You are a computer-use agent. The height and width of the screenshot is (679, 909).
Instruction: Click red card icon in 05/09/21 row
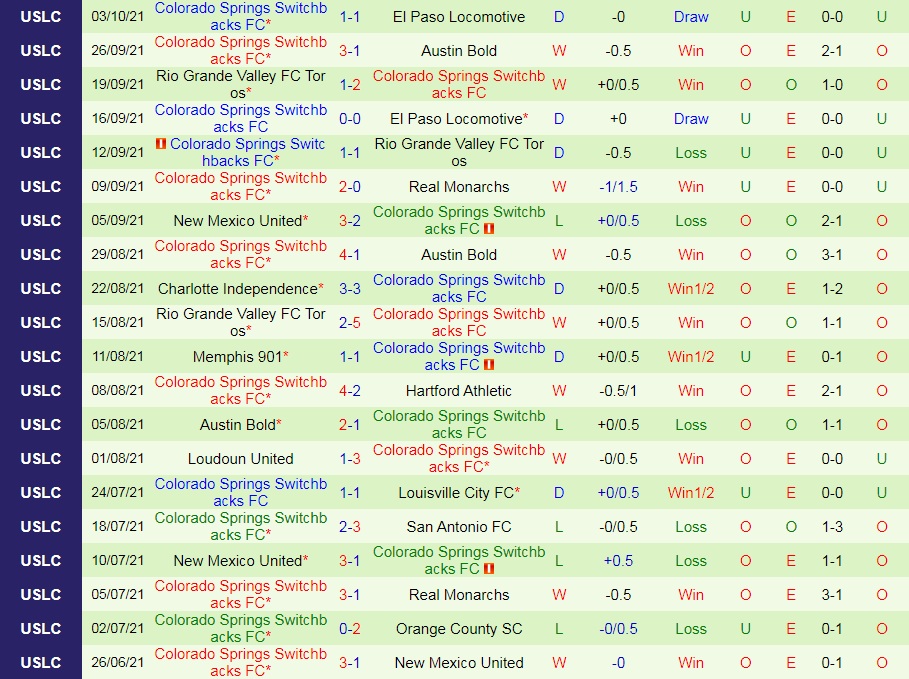click(489, 228)
